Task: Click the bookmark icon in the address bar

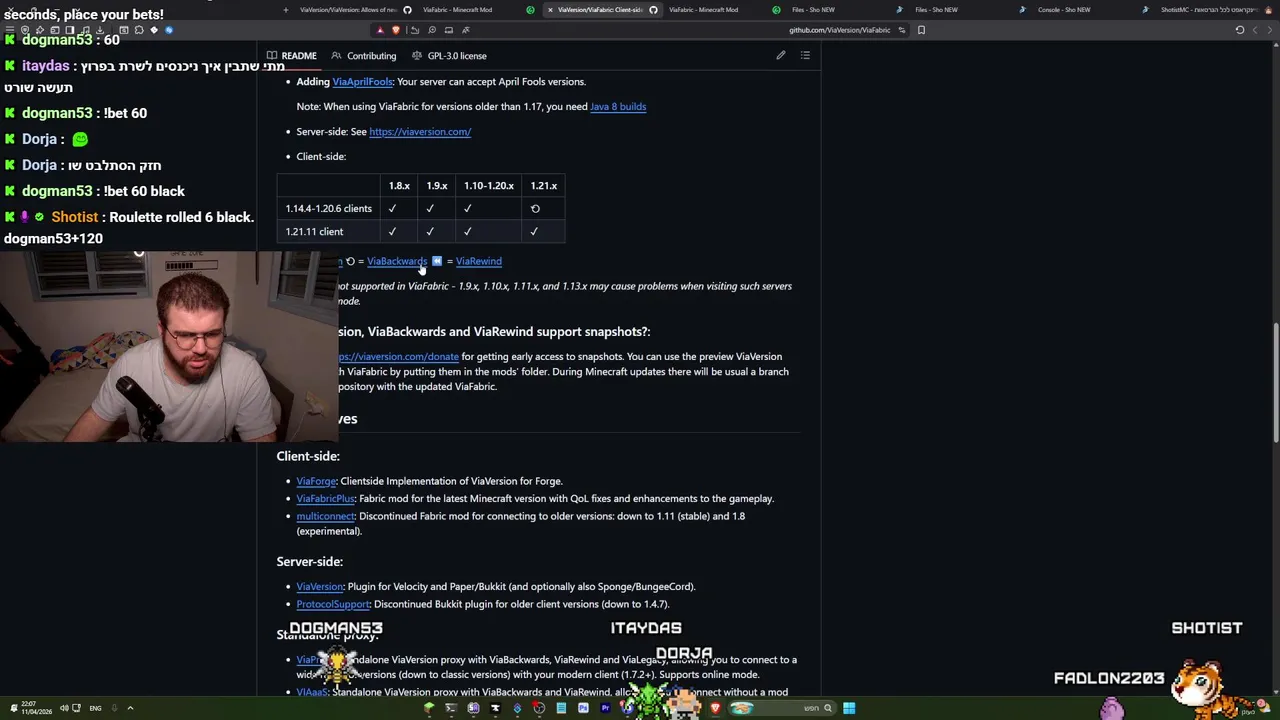Action: [921, 30]
